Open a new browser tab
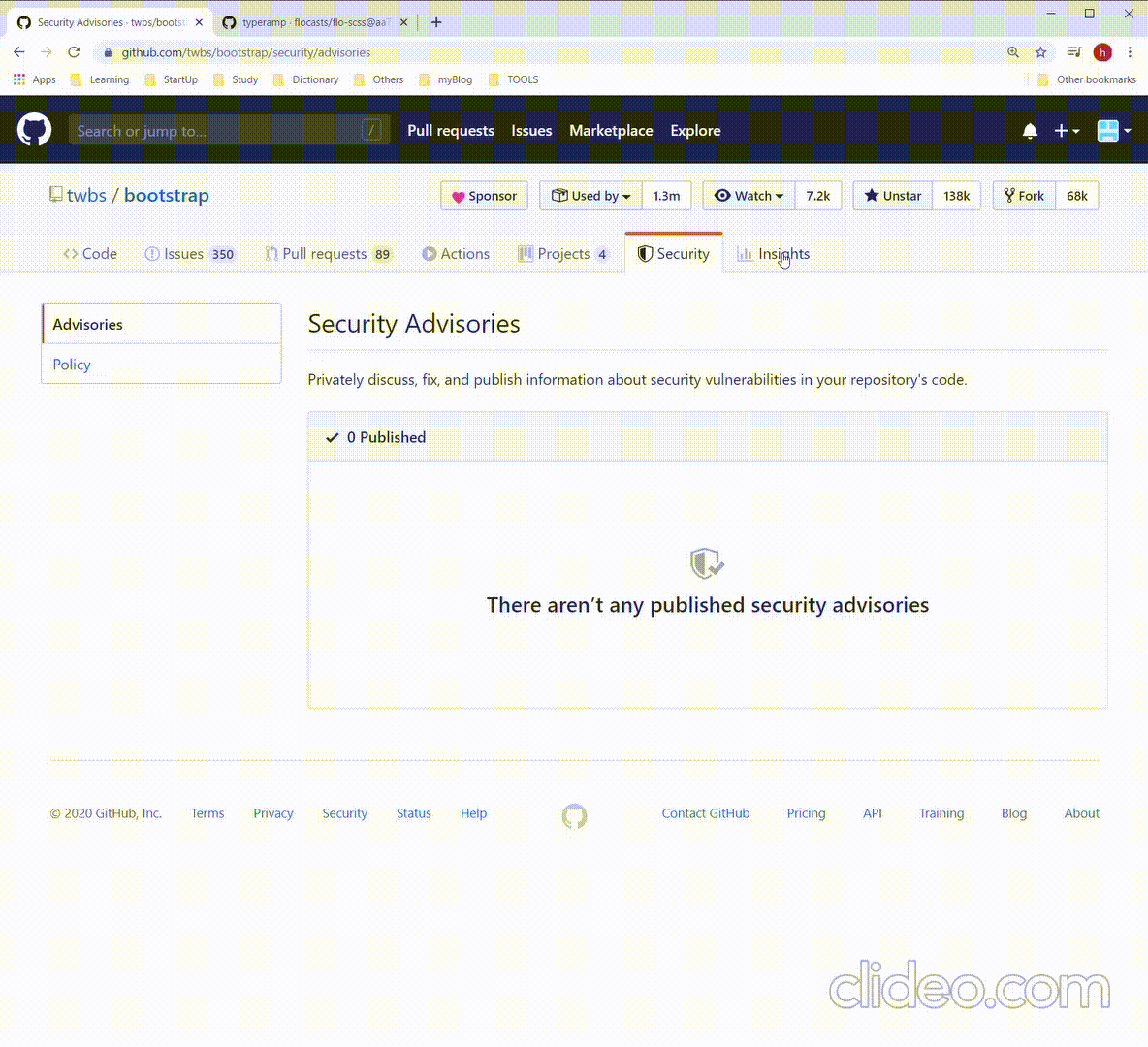 point(436,22)
